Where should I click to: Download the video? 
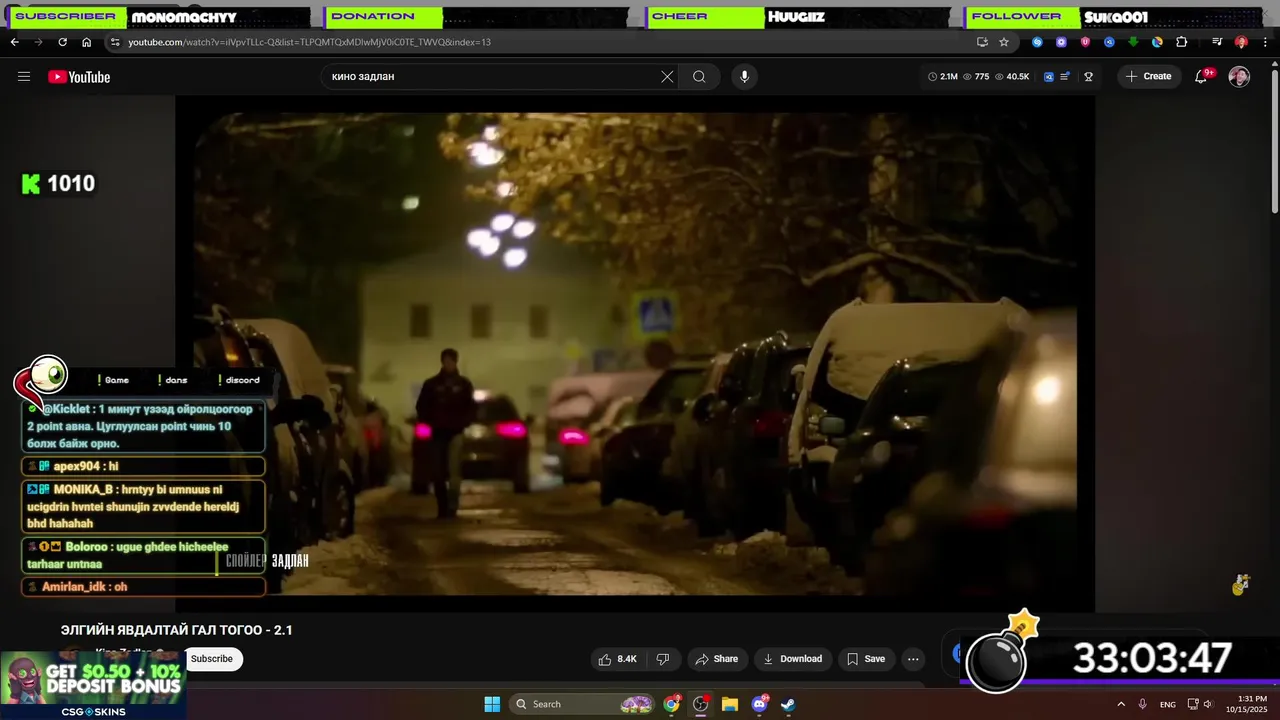tap(792, 658)
